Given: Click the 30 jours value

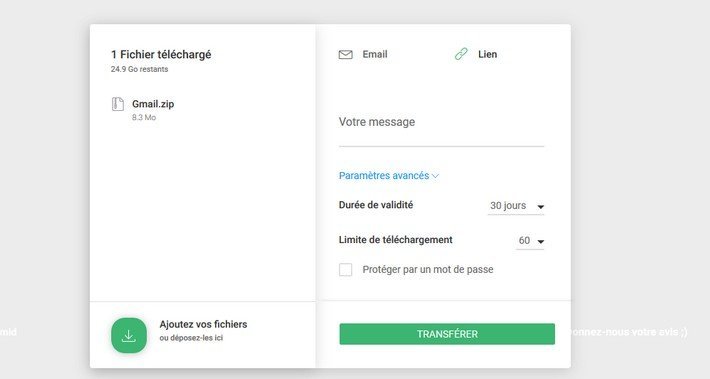Looking at the screenshot, I should (508, 206).
